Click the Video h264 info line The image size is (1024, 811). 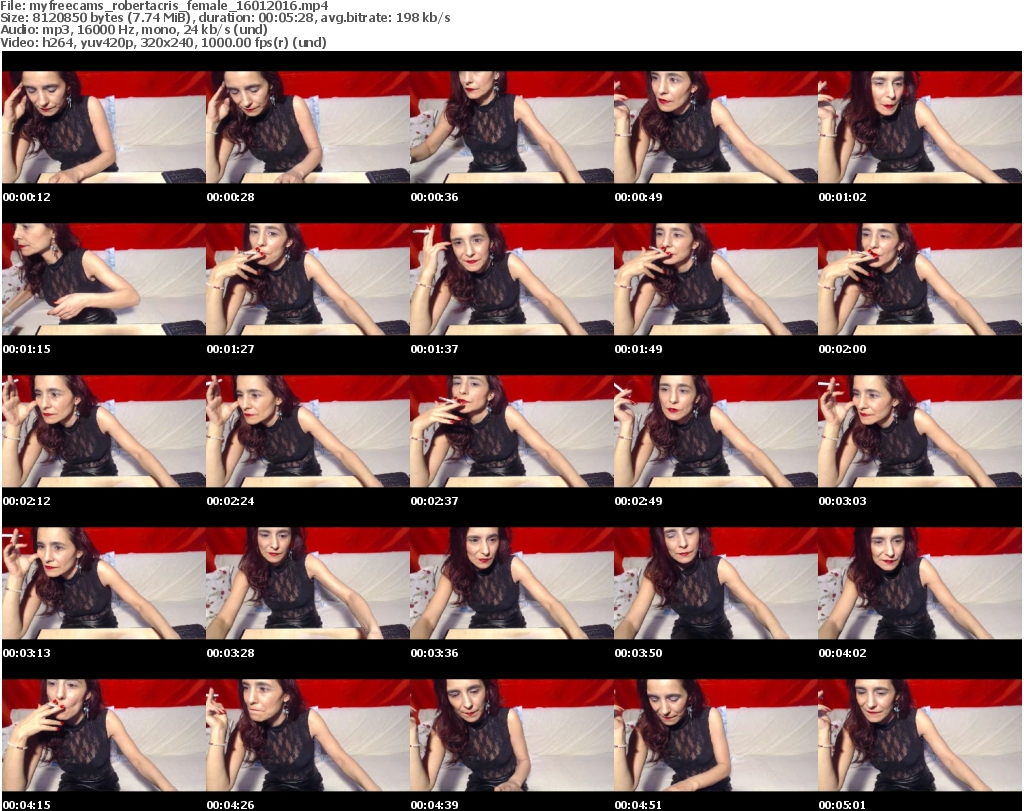pyautogui.click(x=163, y=42)
